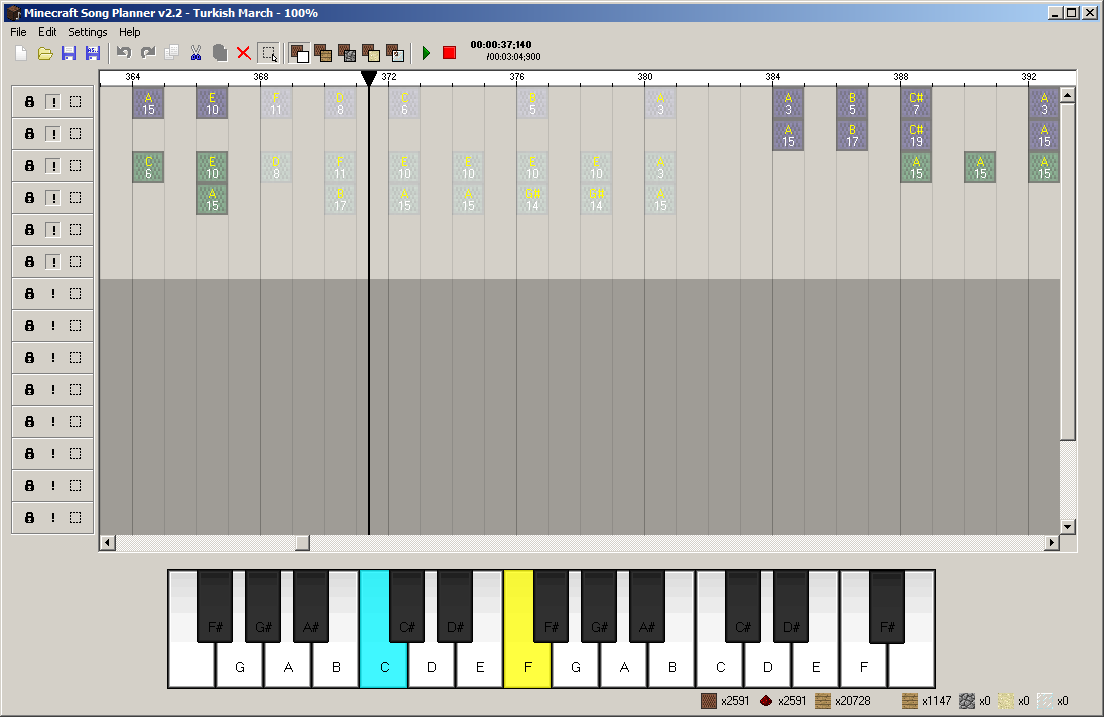Image resolution: width=1104 pixels, height=717 pixels.
Task: Click ruler tick labeled 376
Action: tap(517, 77)
